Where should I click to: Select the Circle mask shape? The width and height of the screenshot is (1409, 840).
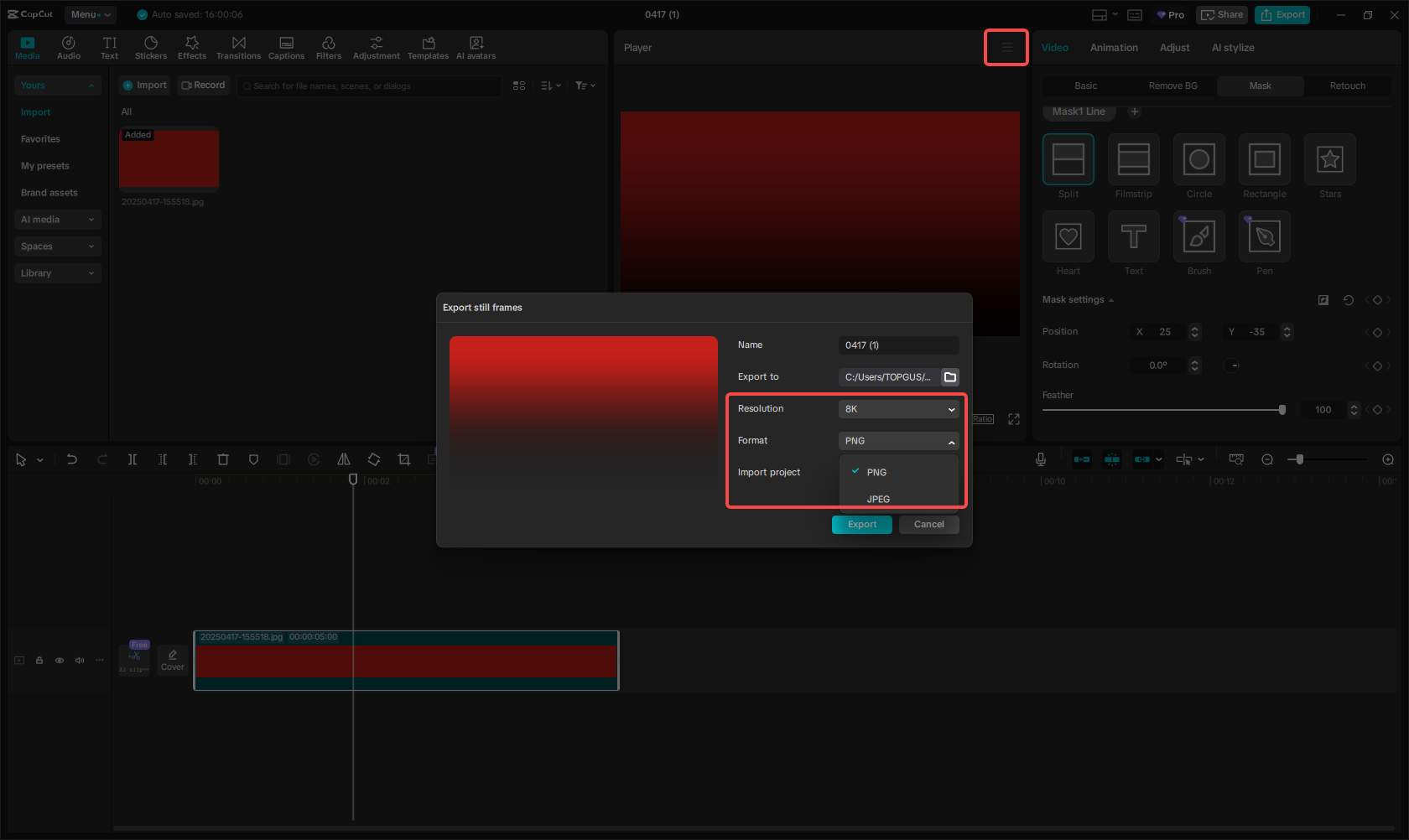tap(1198, 158)
